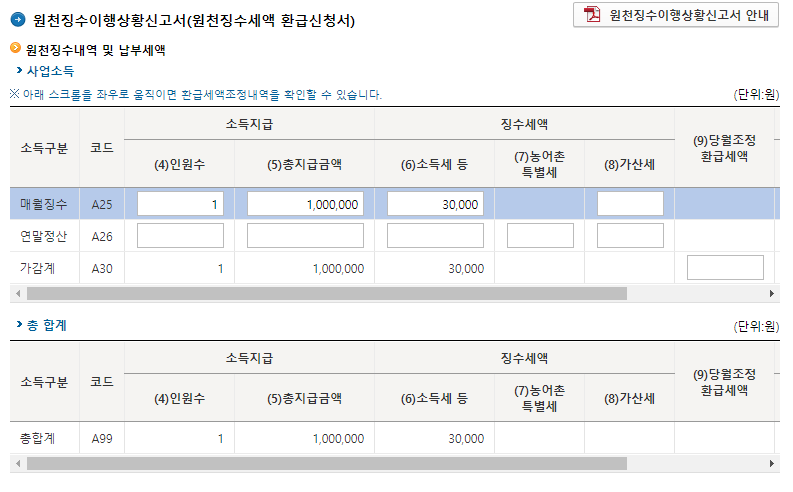Click the right arrow of the 사업소득 table scrollbar
The height and width of the screenshot is (492, 793).
click(x=772, y=293)
